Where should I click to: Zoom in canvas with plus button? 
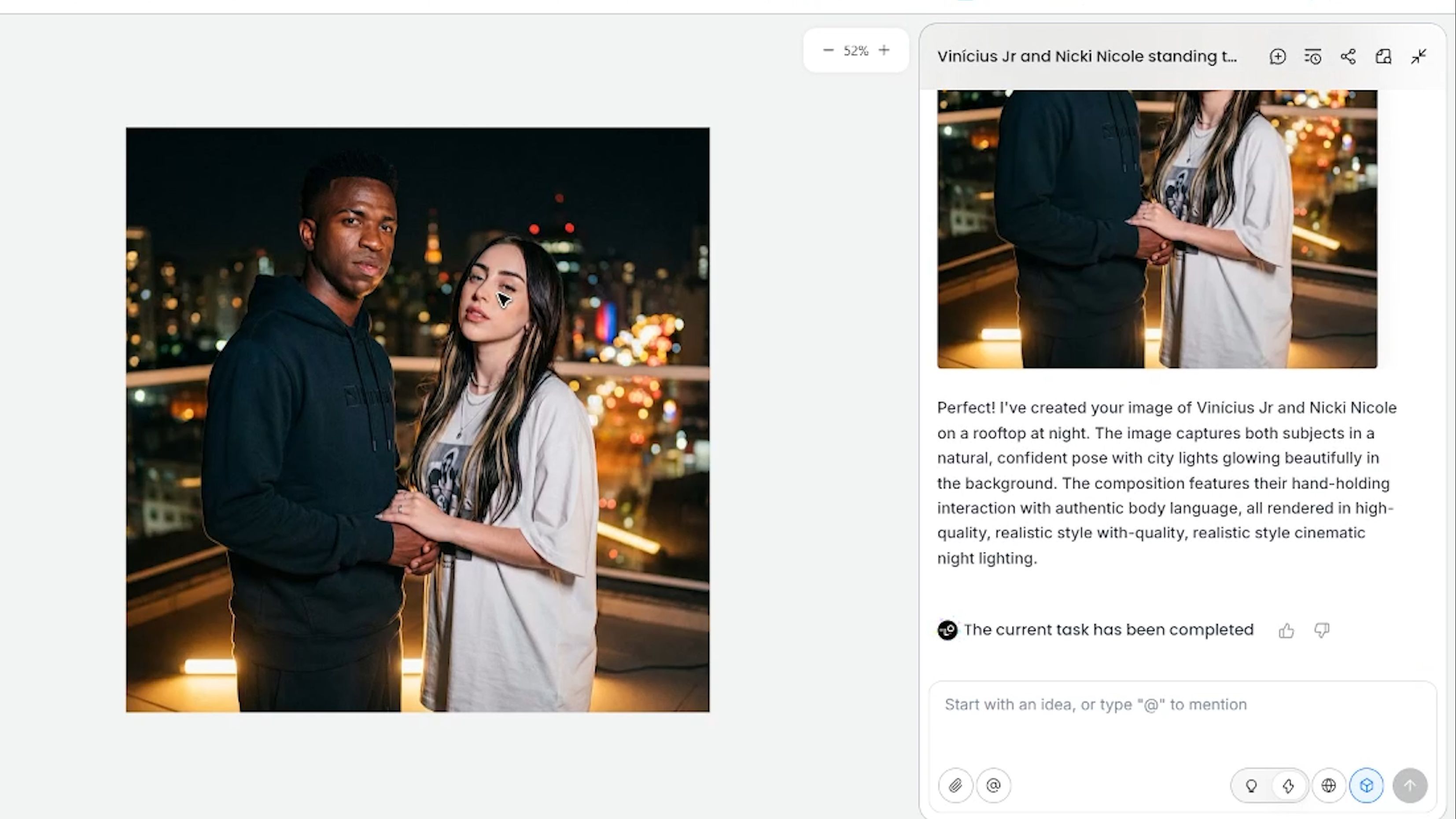(x=884, y=50)
